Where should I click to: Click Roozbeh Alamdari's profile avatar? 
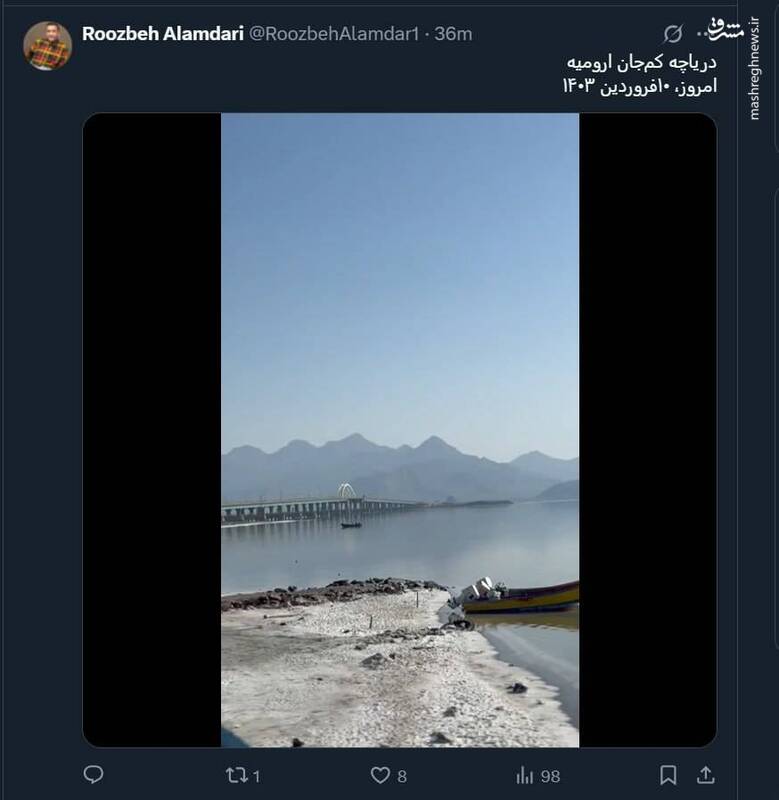tap(47, 46)
